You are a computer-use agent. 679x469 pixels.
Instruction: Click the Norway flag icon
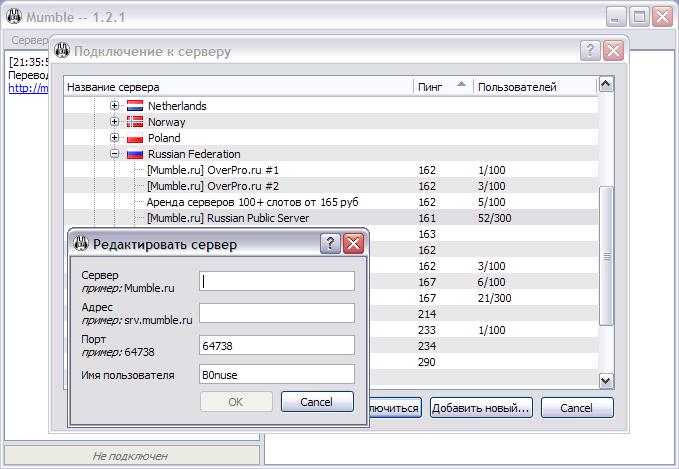pos(135,122)
